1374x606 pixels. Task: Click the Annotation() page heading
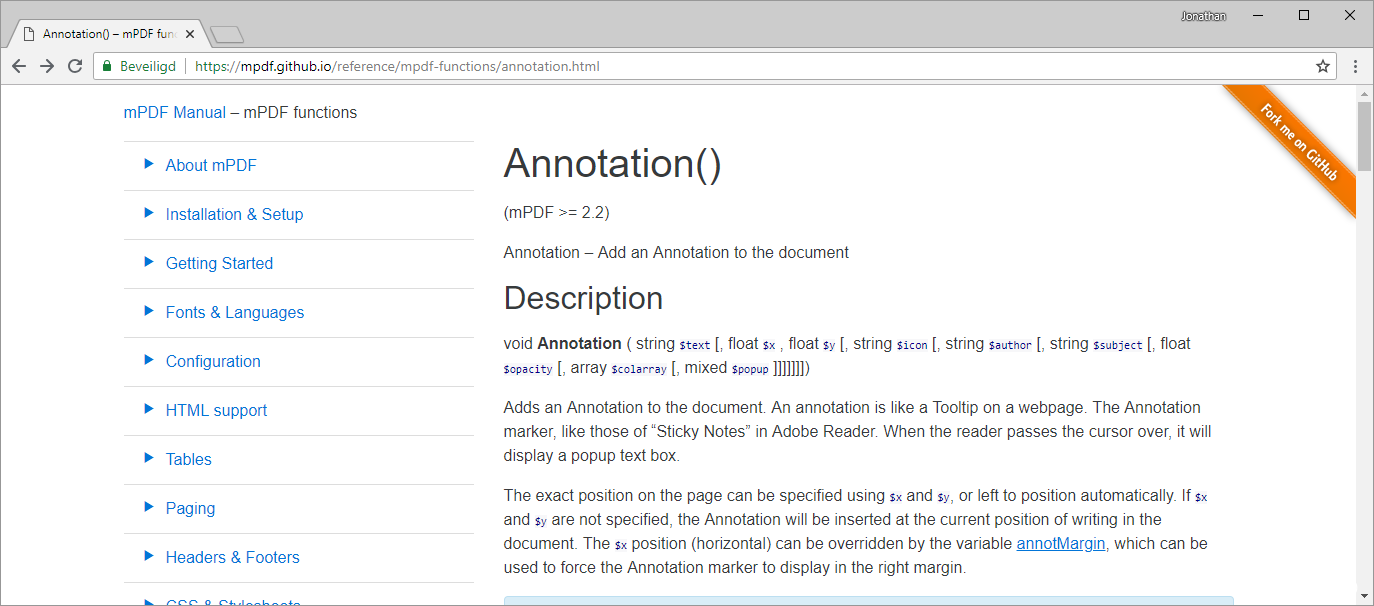pyautogui.click(x=612, y=164)
